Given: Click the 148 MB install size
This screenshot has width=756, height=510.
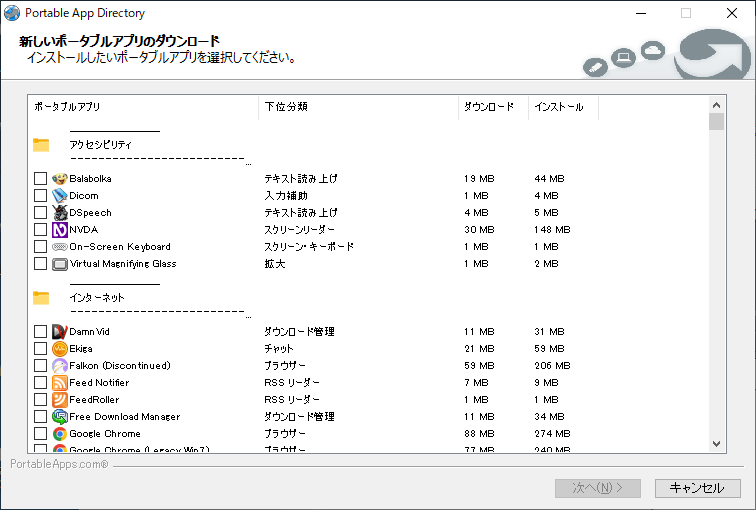Looking at the screenshot, I should point(552,229).
